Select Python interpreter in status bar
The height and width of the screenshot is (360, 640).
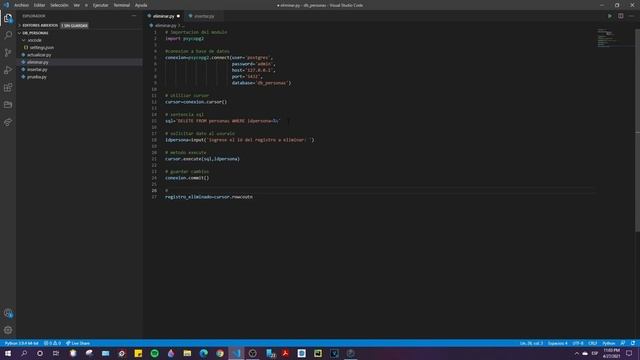click(22, 343)
